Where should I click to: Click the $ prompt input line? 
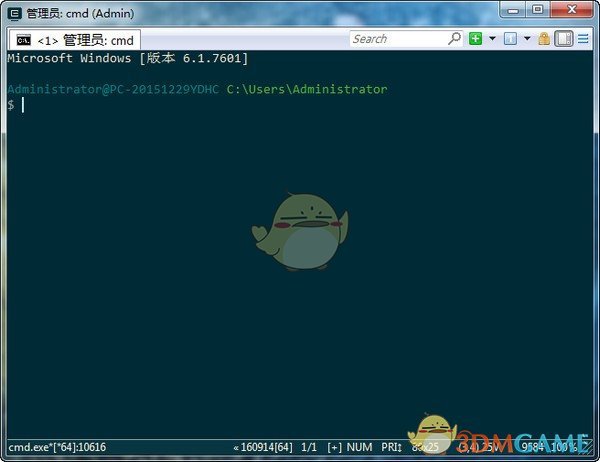point(16,105)
